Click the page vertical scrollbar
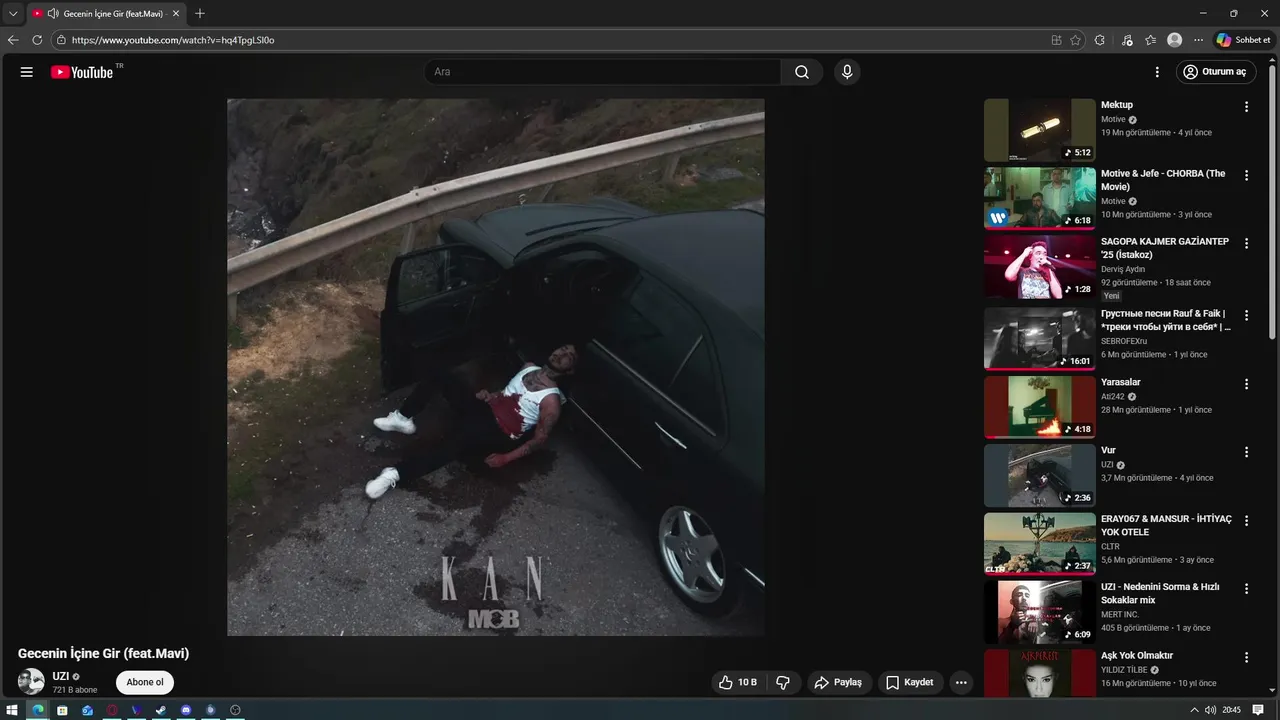 tap(1274, 200)
